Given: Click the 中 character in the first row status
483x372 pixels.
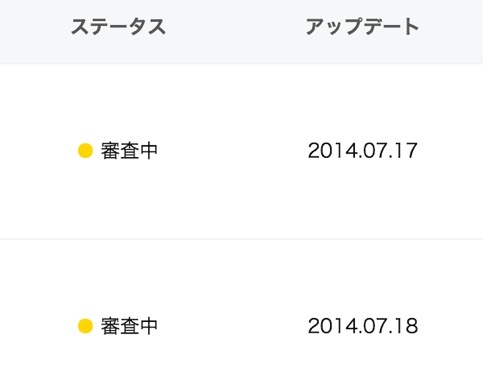Looking at the screenshot, I should (x=148, y=151).
